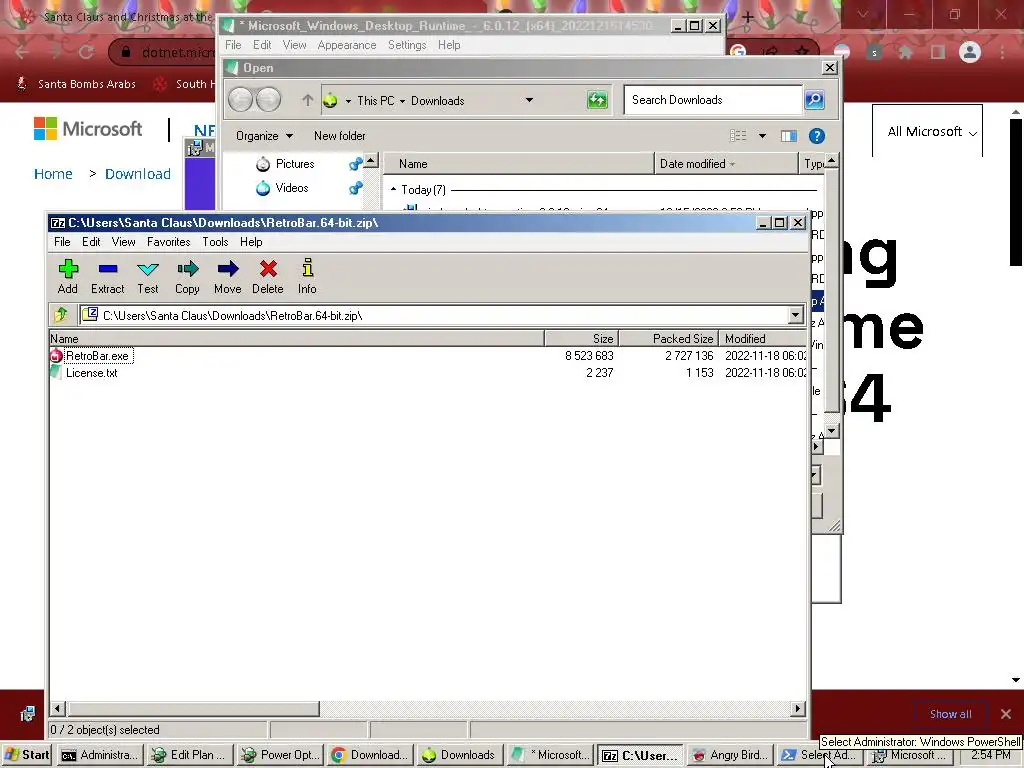The width and height of the screenshot is (1024, 768).
Task: Click the search magnifier in Open dialog
Action: click(x=814, y=100)
